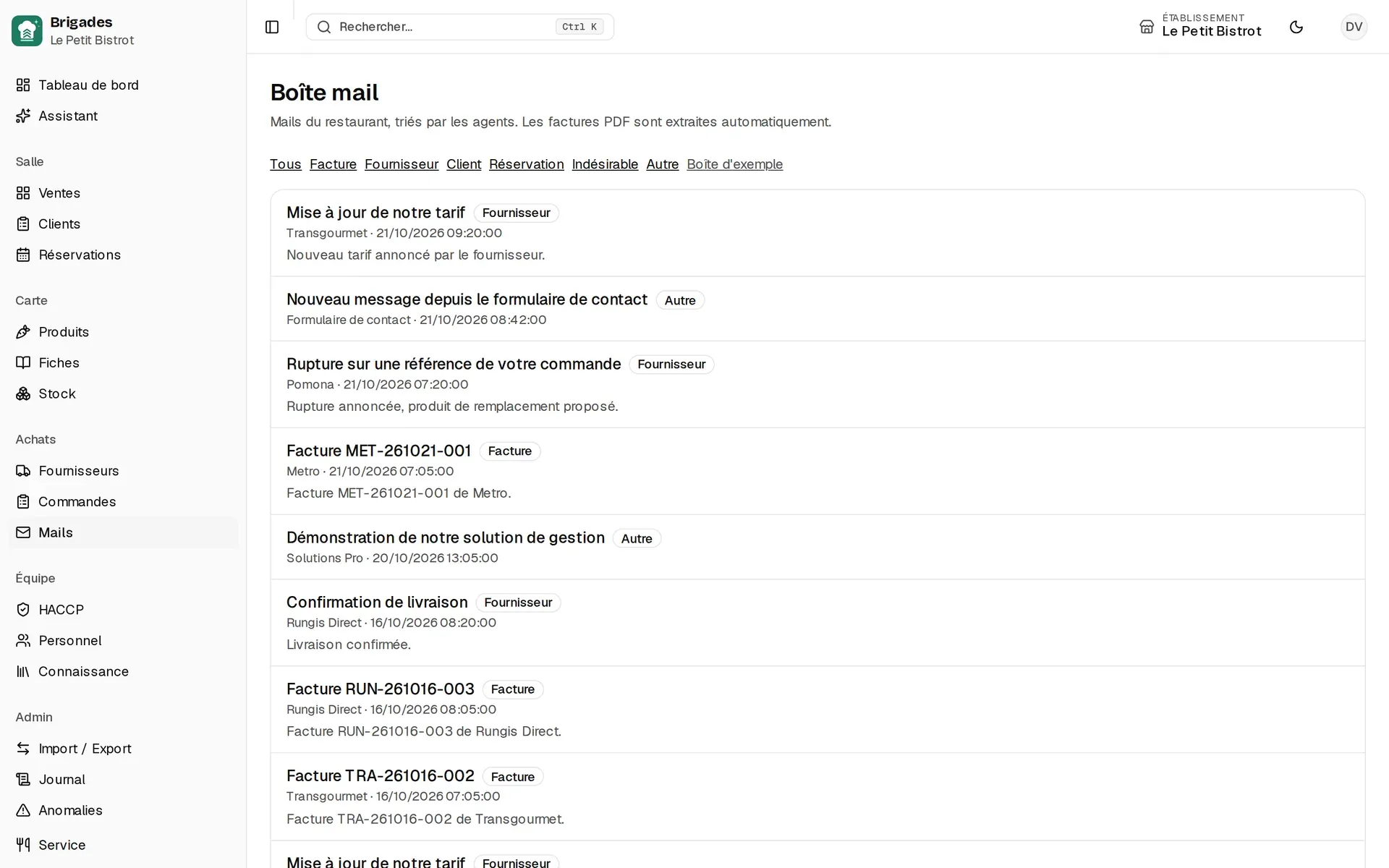This screenshot has width=1389, height=868.
Task: Switch to dark mode moon icon
Action: pyautogui.click(x=1296, y=27)
